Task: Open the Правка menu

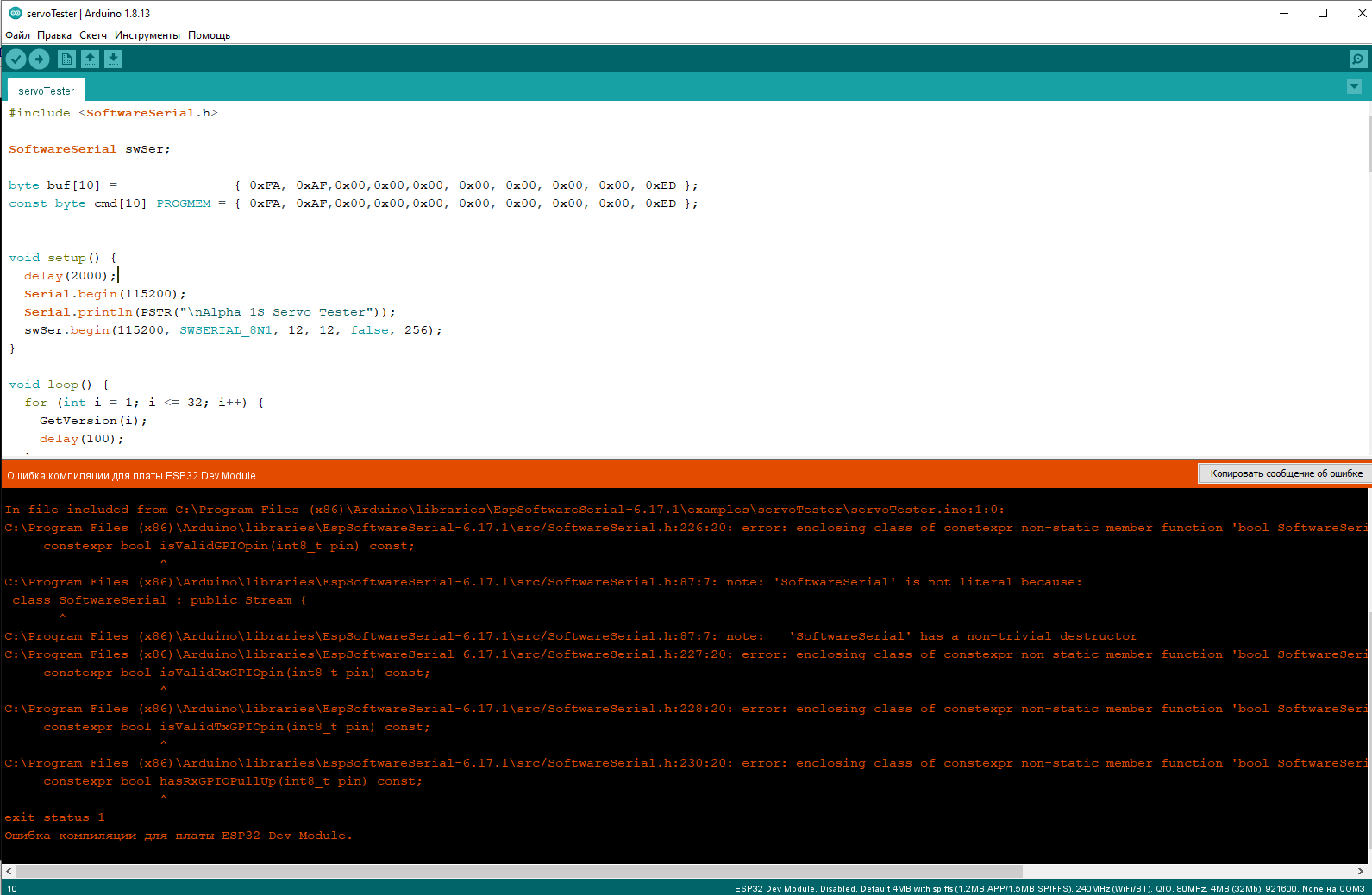Action: tap(54, 35)
